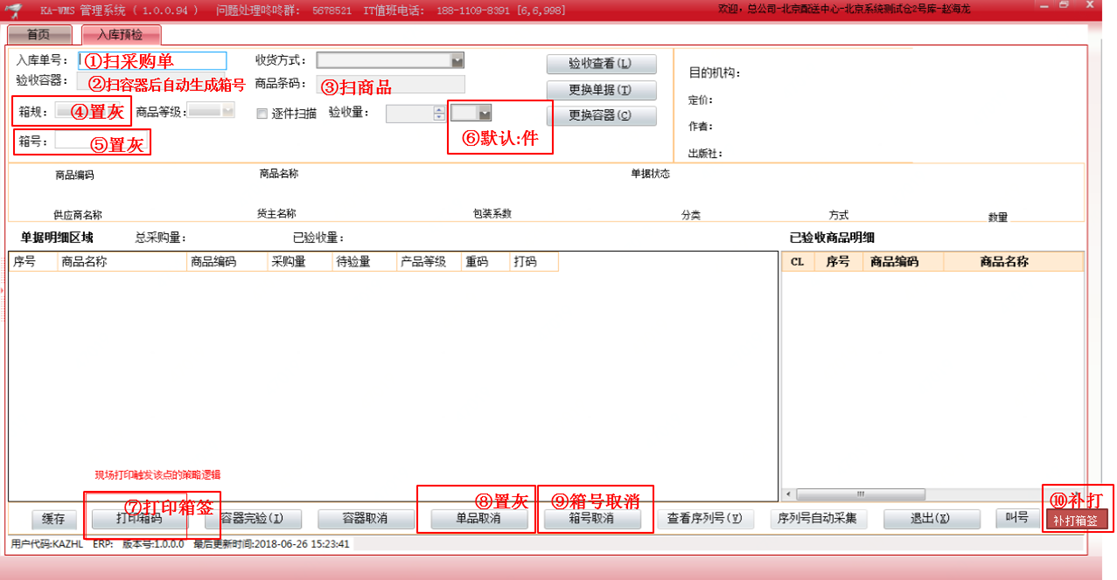Switch to the 首页 tab

[x=39, y=34]
